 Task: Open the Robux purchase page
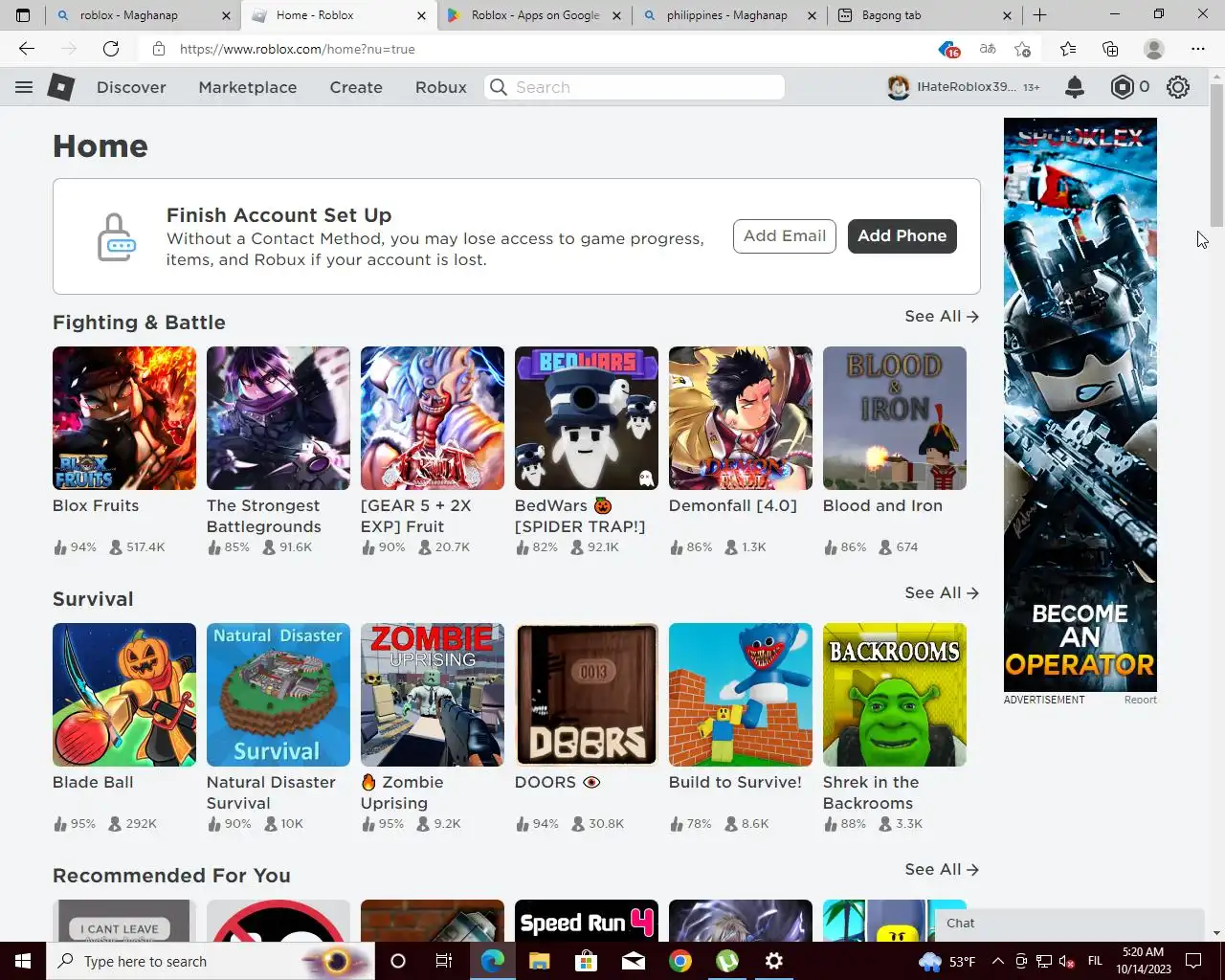click(x=441, y=87)
